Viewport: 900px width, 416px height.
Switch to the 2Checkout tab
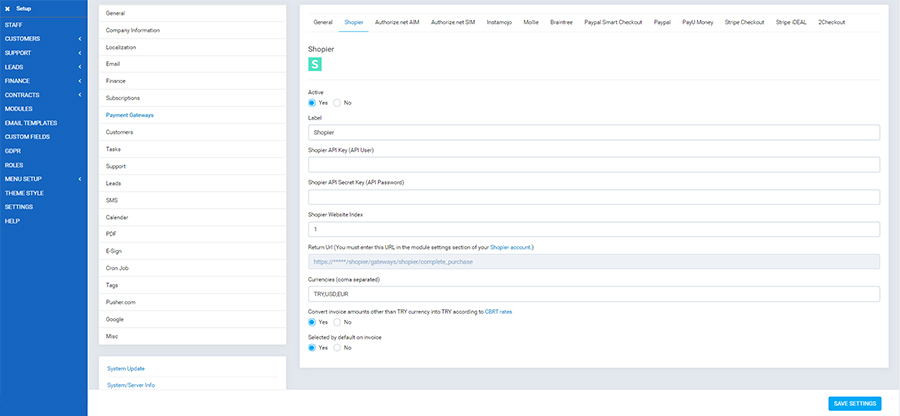pos(831,22)
